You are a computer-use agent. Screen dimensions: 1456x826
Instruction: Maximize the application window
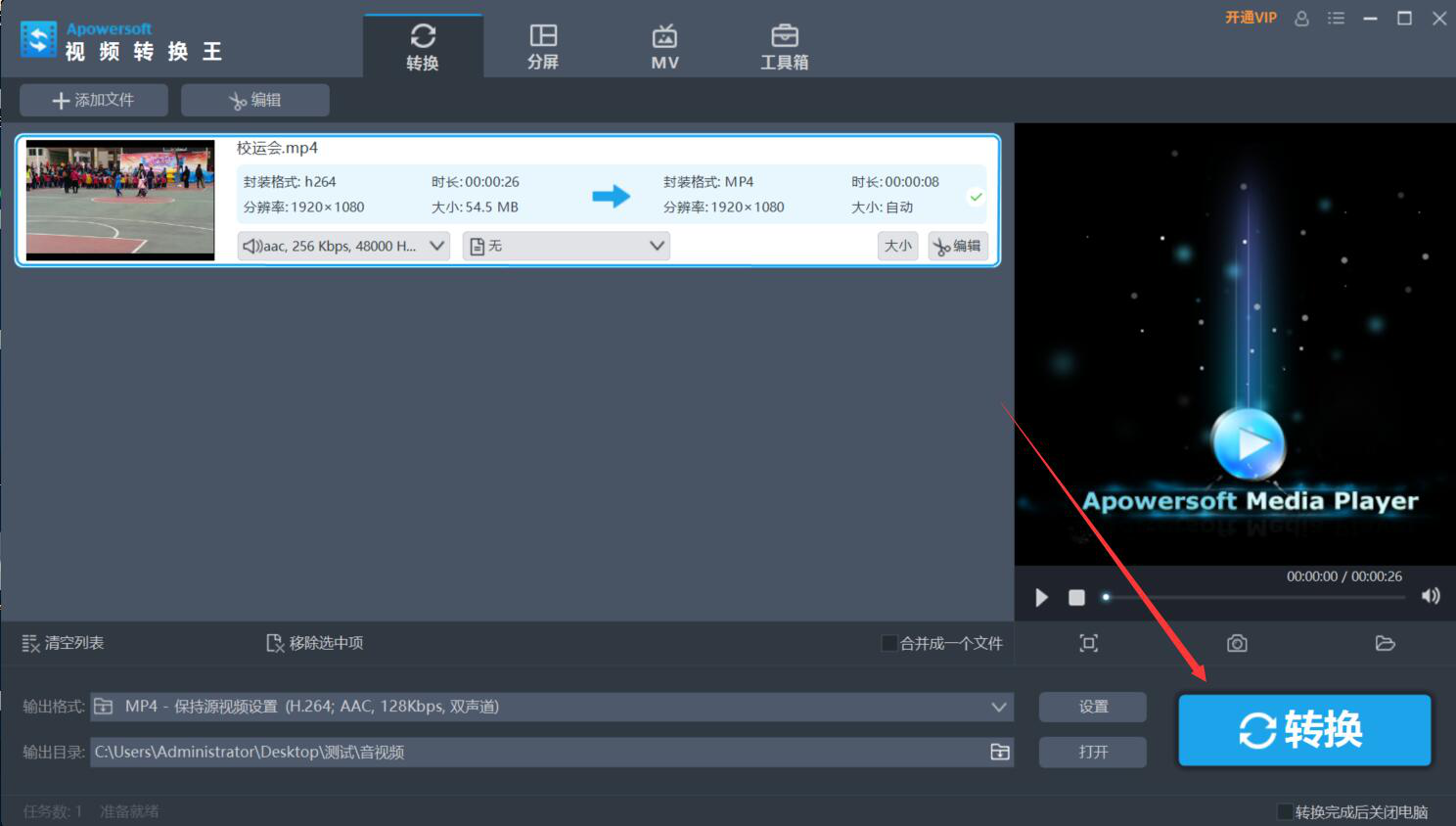(1404, 18)
